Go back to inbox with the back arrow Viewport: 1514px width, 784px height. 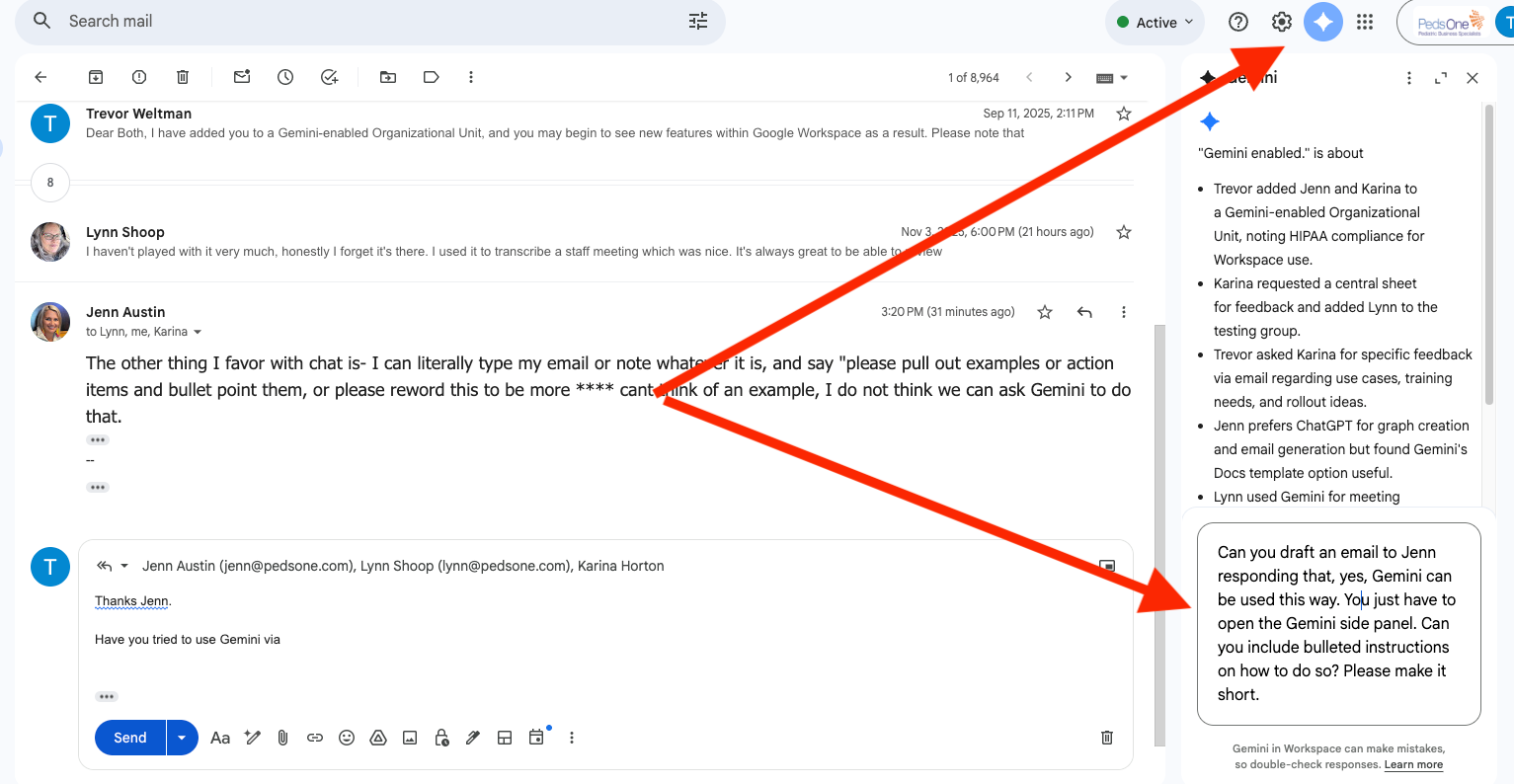40,77
